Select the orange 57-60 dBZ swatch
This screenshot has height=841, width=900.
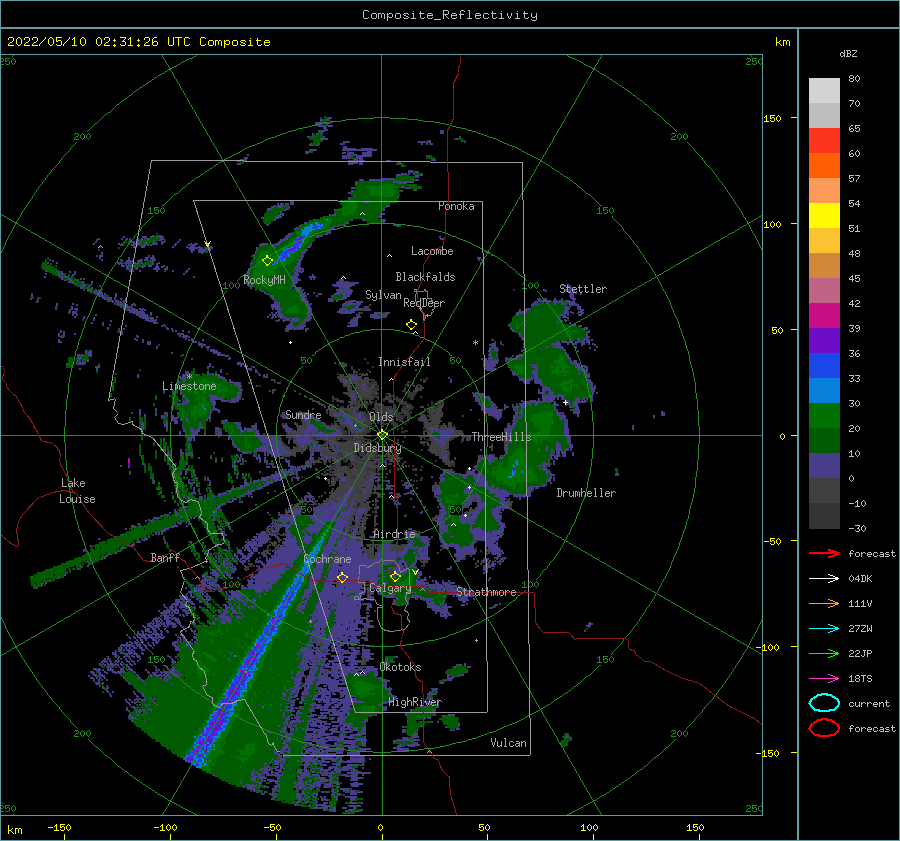pyautogui.click(x=824, y=165)
